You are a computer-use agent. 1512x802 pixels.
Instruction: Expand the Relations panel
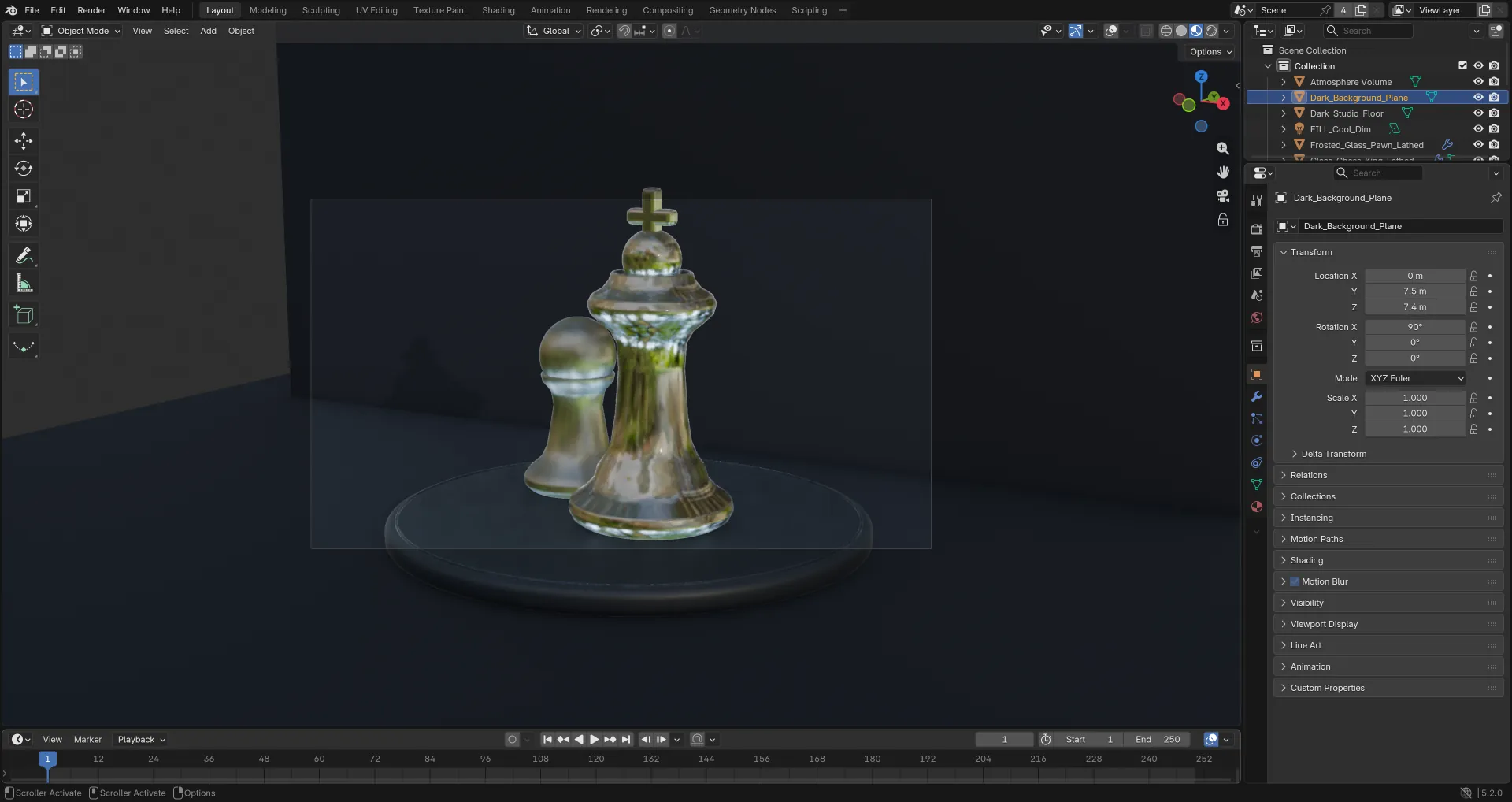click(1388, 475)
